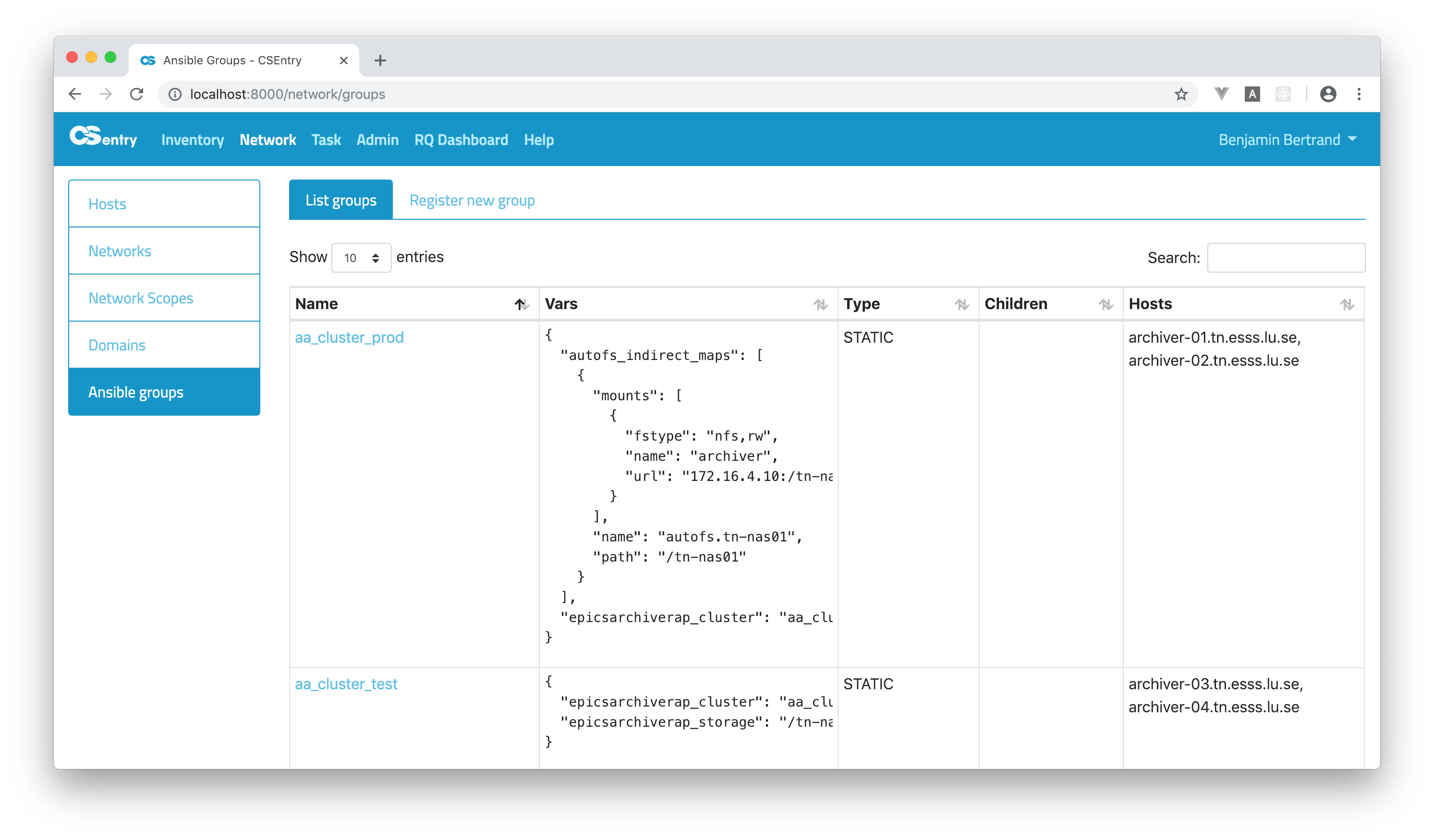Image resolution: width=1434 pixels, height=840 pixels.
Task: Open the browser three-dot menu
Action: pyautogui.click(x=1360, y=94)
